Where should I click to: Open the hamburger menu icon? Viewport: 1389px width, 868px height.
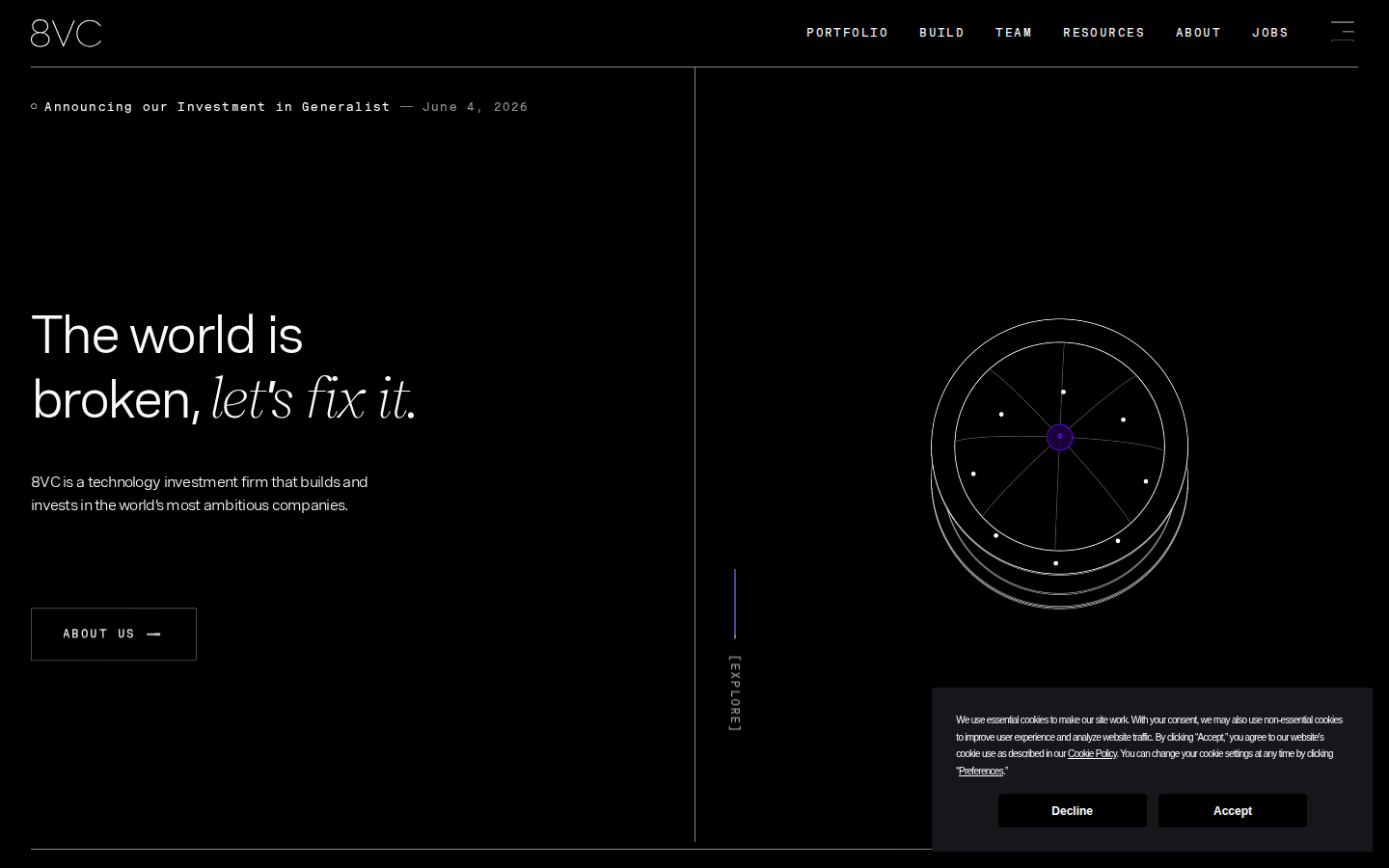click(x=1343, y=32)
